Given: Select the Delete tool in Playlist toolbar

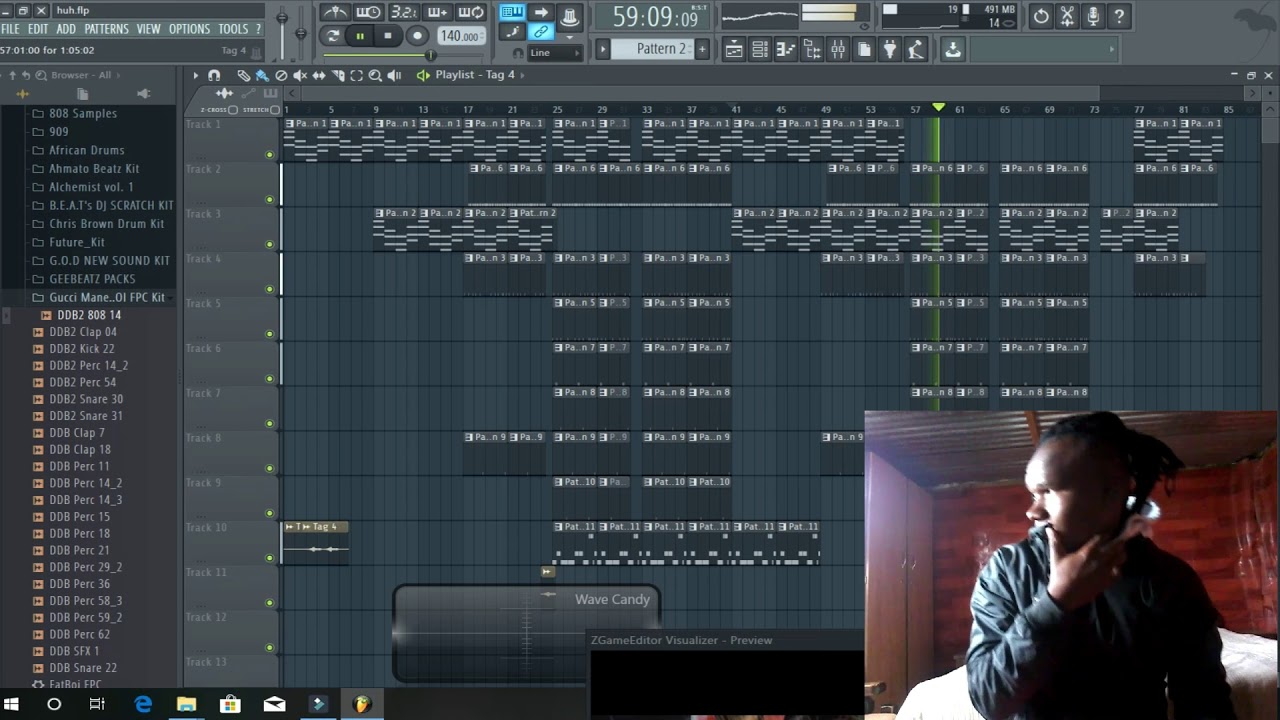Looking at the screenshot, I should point(281,75).
